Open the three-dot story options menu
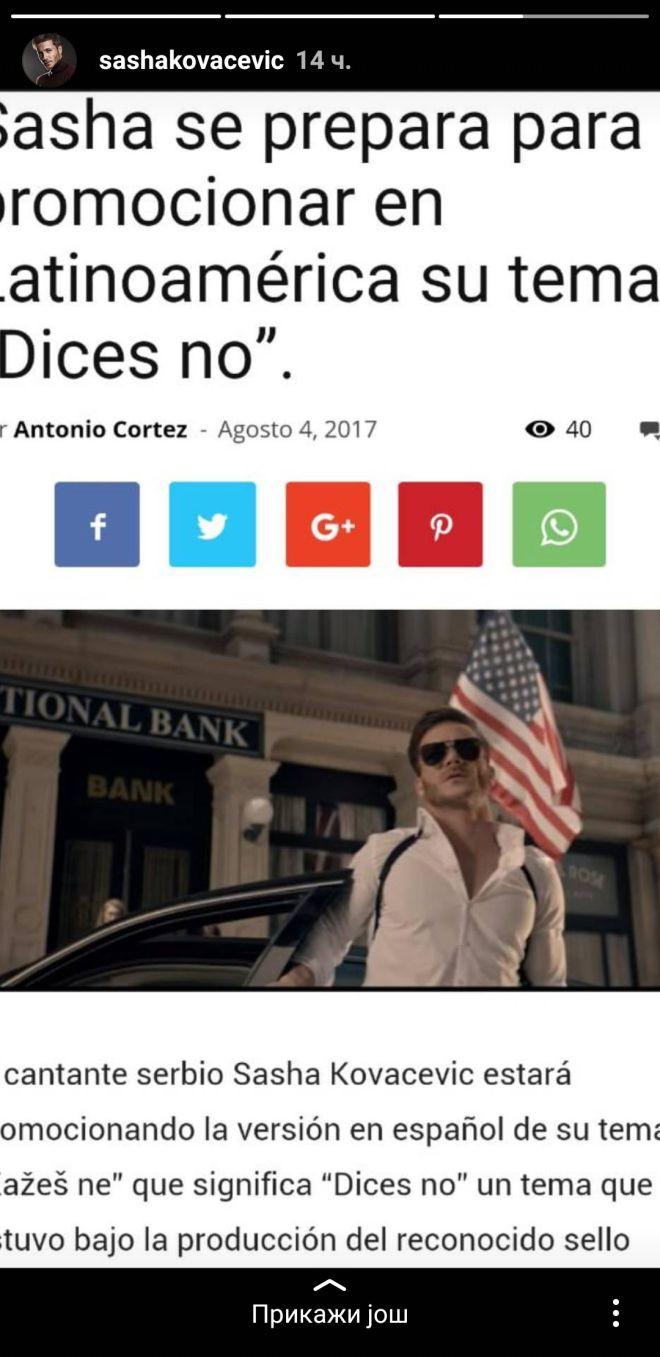Viewport: 660px width, 1357px height. coord(616,1313)
